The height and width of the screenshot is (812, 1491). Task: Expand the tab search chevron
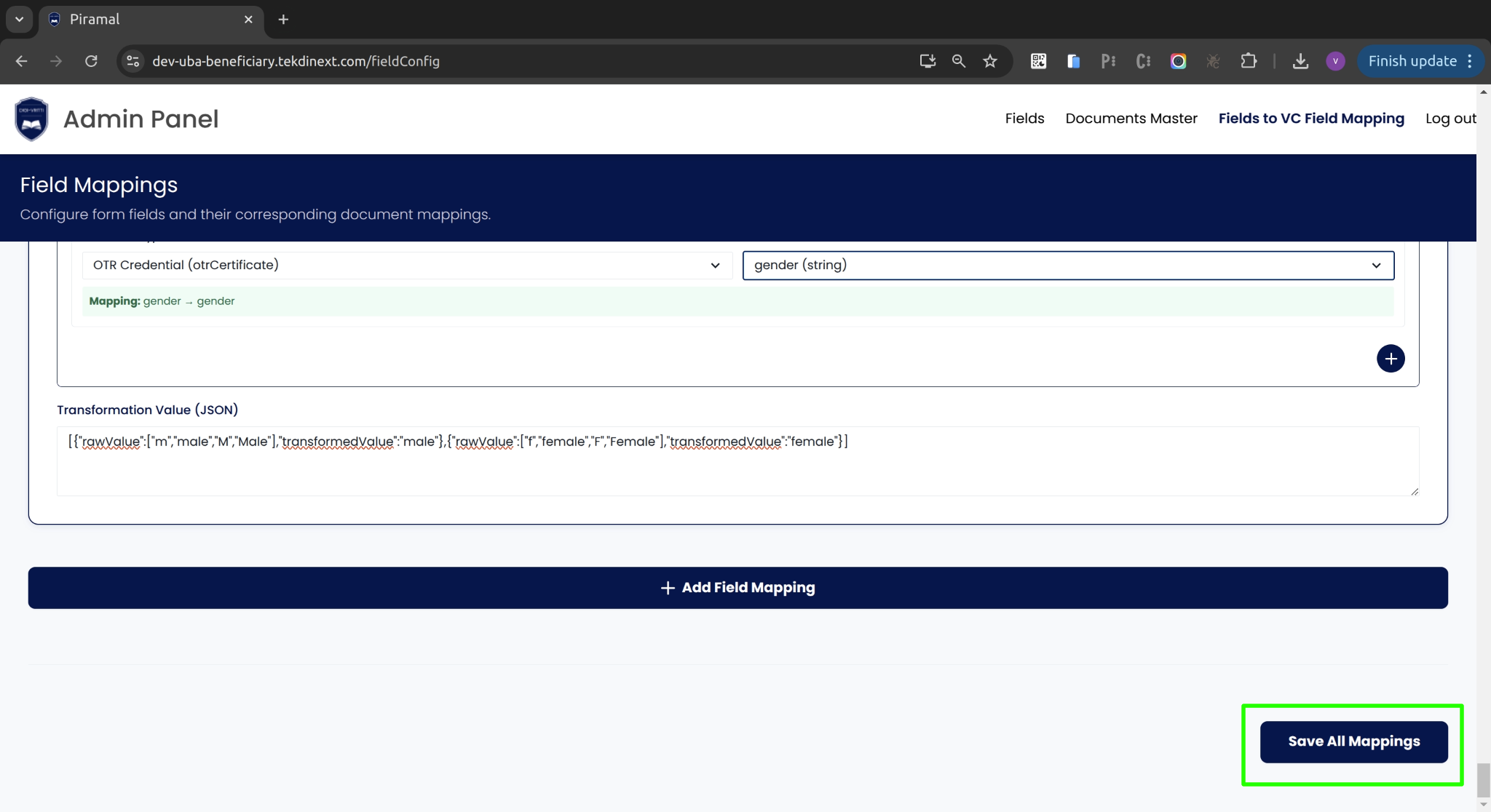point(20,20)
